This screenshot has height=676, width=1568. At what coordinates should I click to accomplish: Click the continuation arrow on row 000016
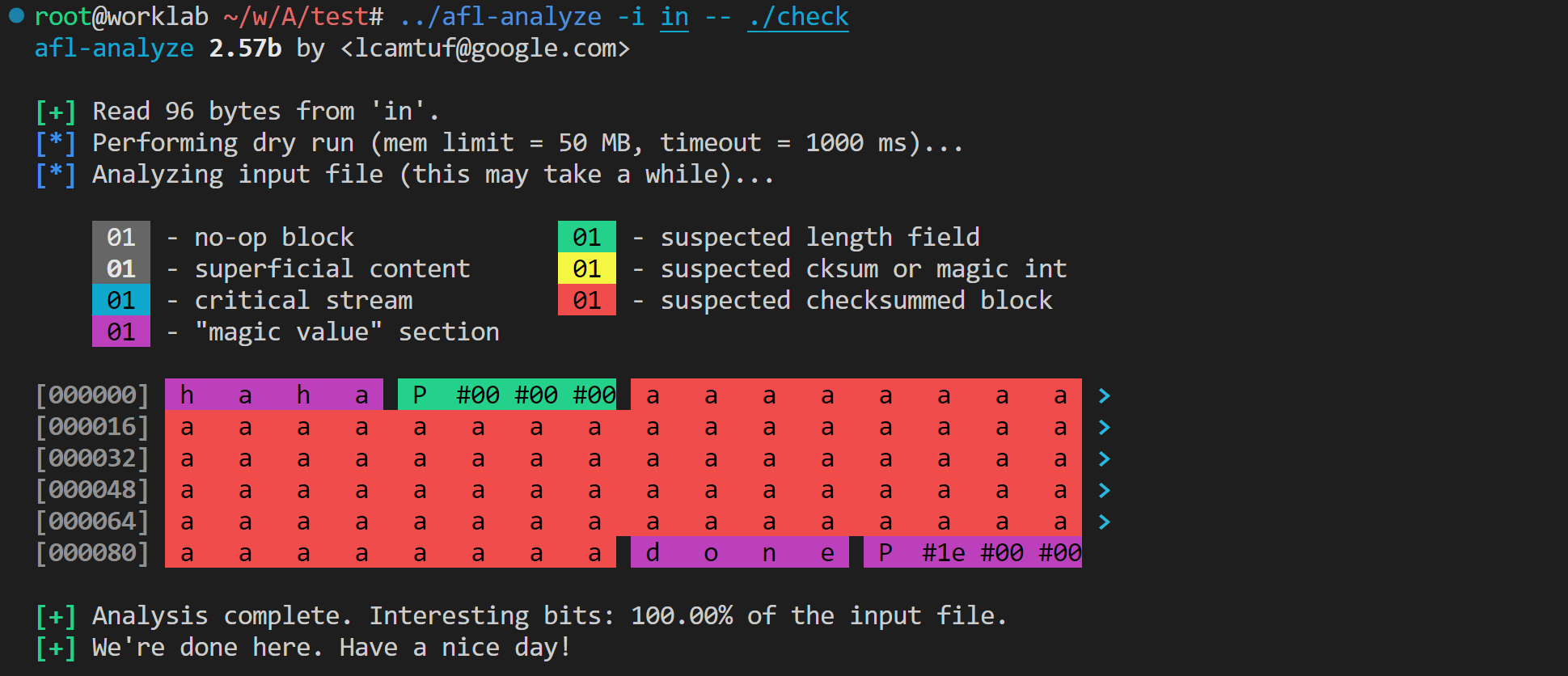(1104, 427)
